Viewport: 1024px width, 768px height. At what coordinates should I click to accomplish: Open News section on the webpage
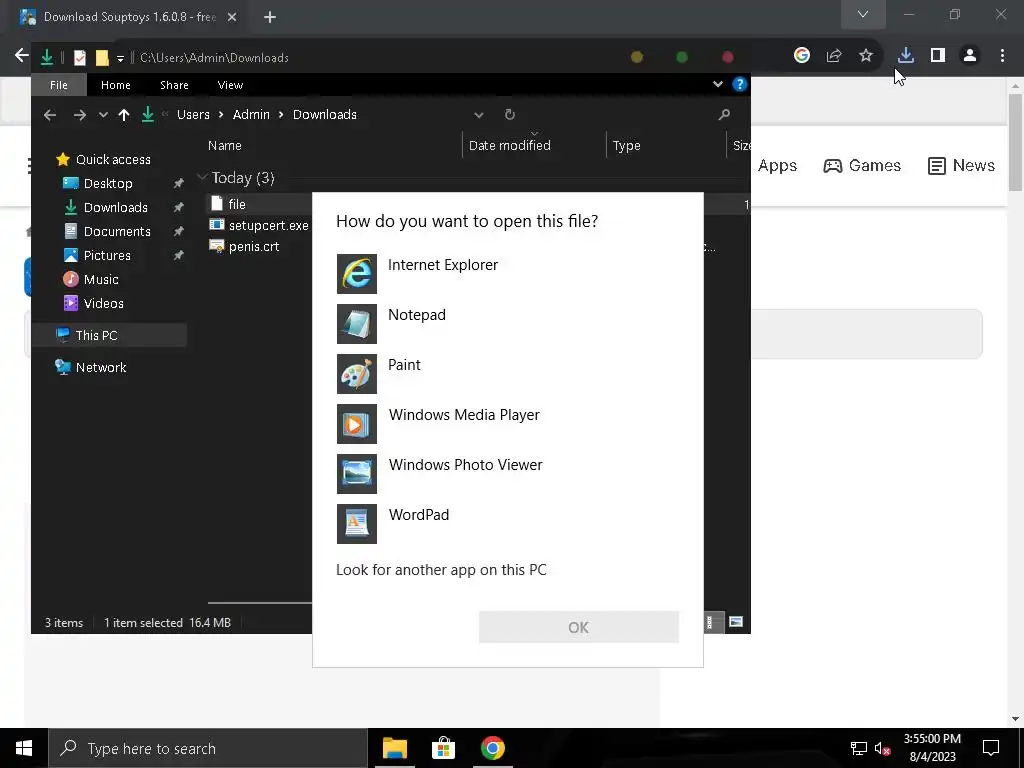click(x=961, y=165)
